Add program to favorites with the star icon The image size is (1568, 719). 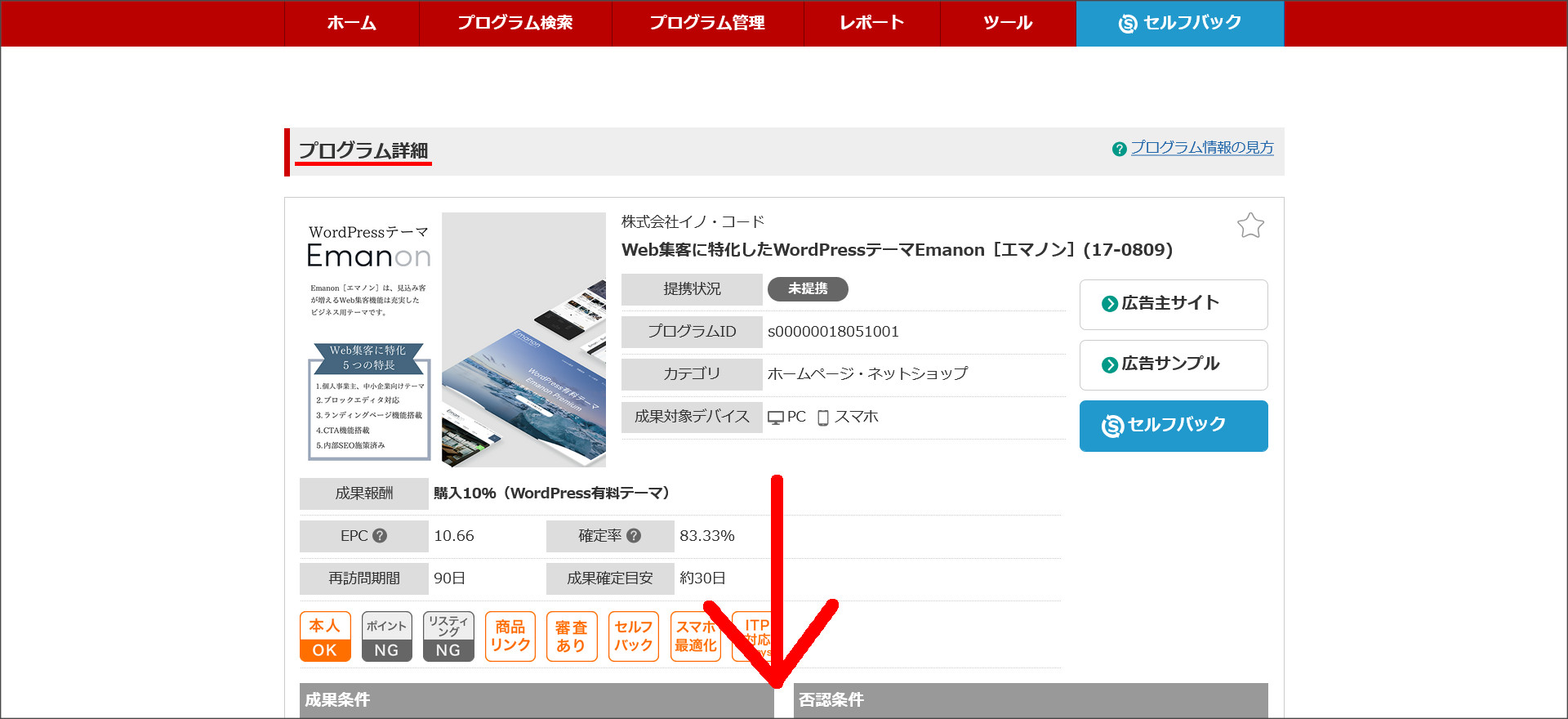coord(1250,226)
